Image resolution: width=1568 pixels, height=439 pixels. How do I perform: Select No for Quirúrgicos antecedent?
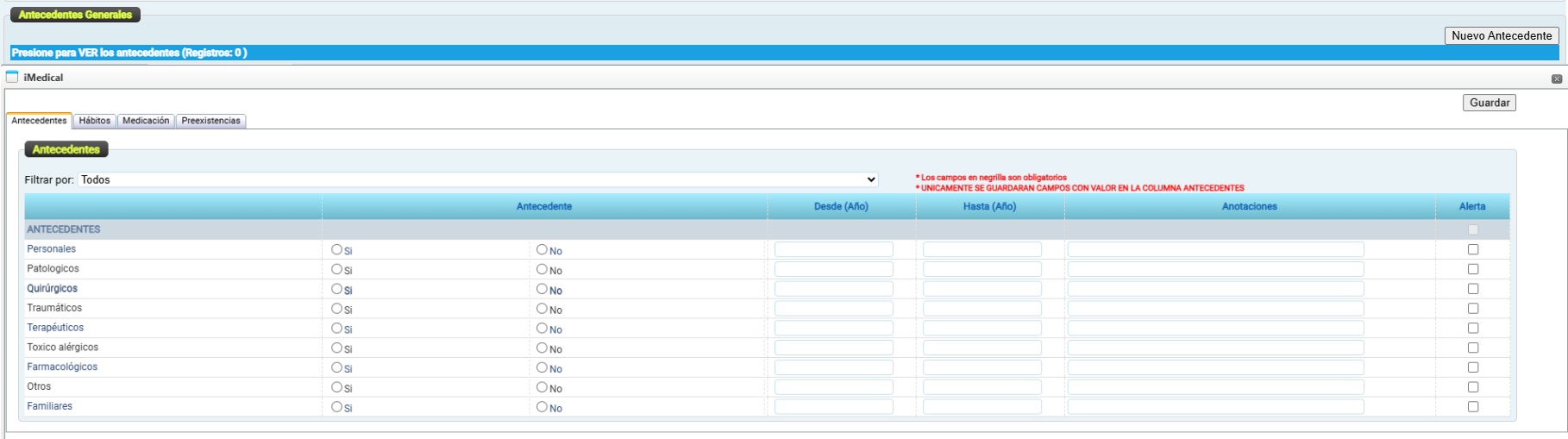542,289
